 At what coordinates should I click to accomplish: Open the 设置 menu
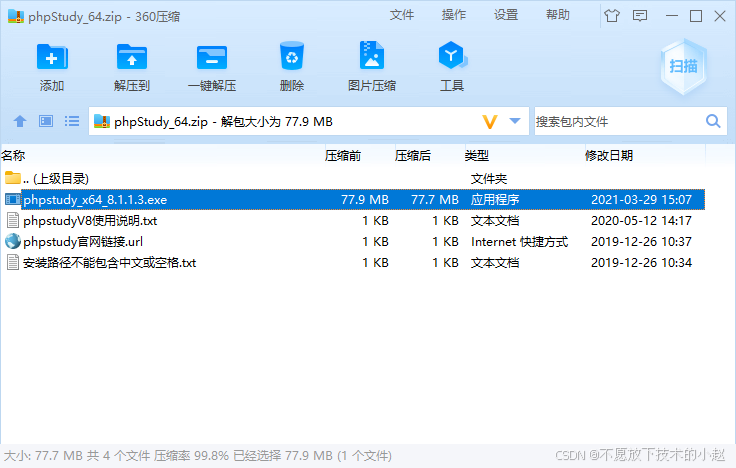pos(506,15)
